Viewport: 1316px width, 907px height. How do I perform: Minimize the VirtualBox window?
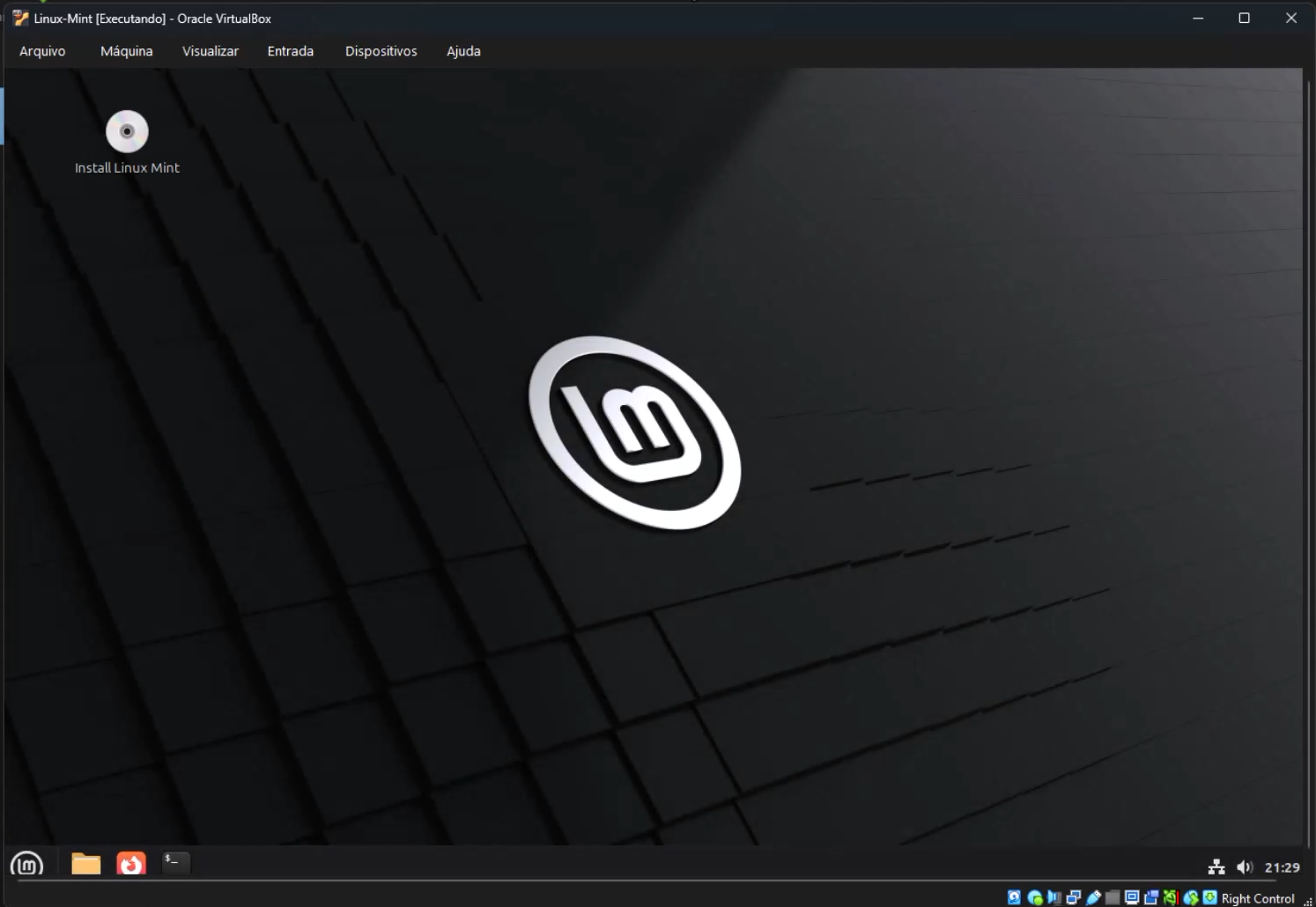point(1198,18)
